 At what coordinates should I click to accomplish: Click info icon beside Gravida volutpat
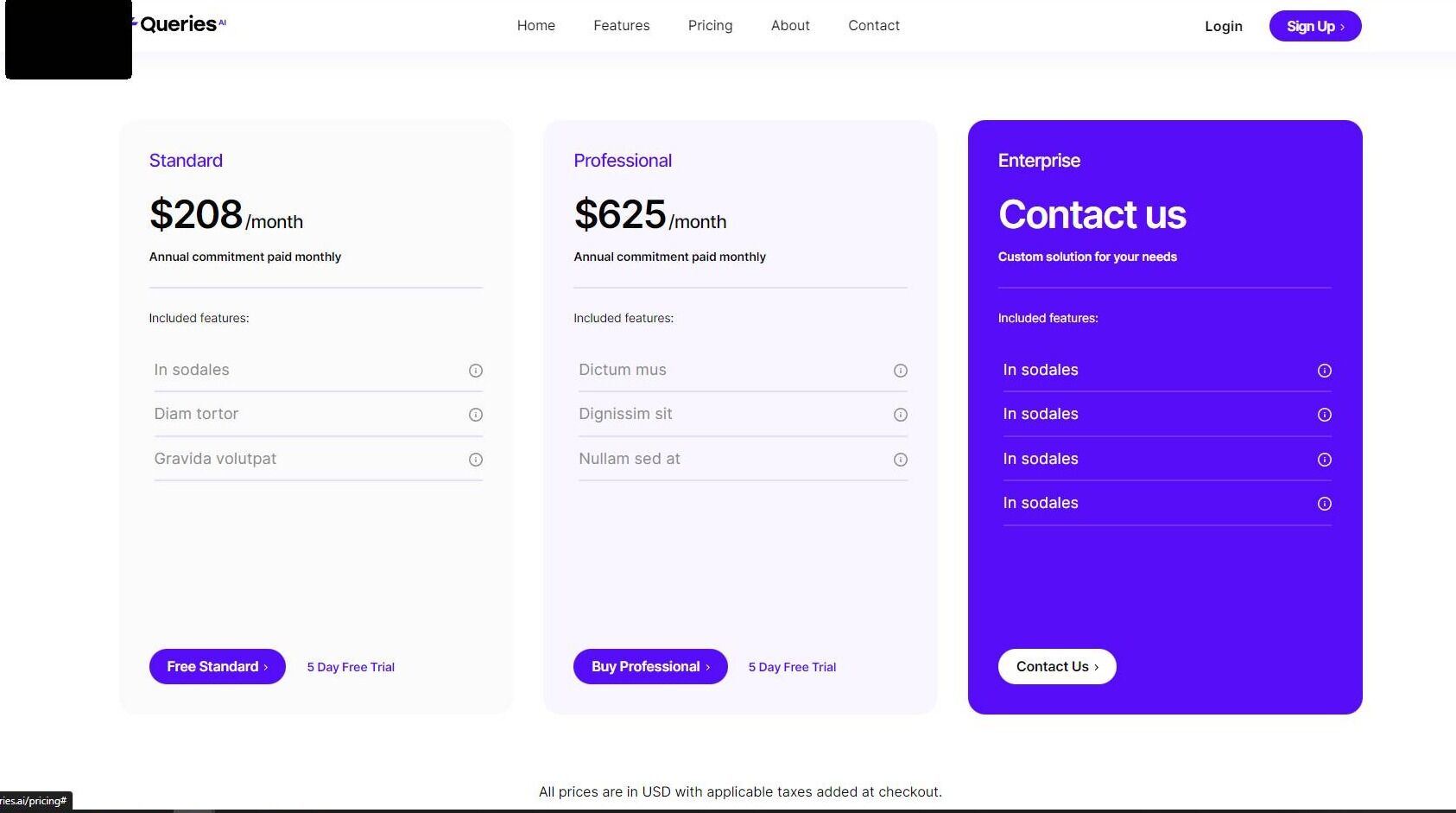click(x=475, y=460)
